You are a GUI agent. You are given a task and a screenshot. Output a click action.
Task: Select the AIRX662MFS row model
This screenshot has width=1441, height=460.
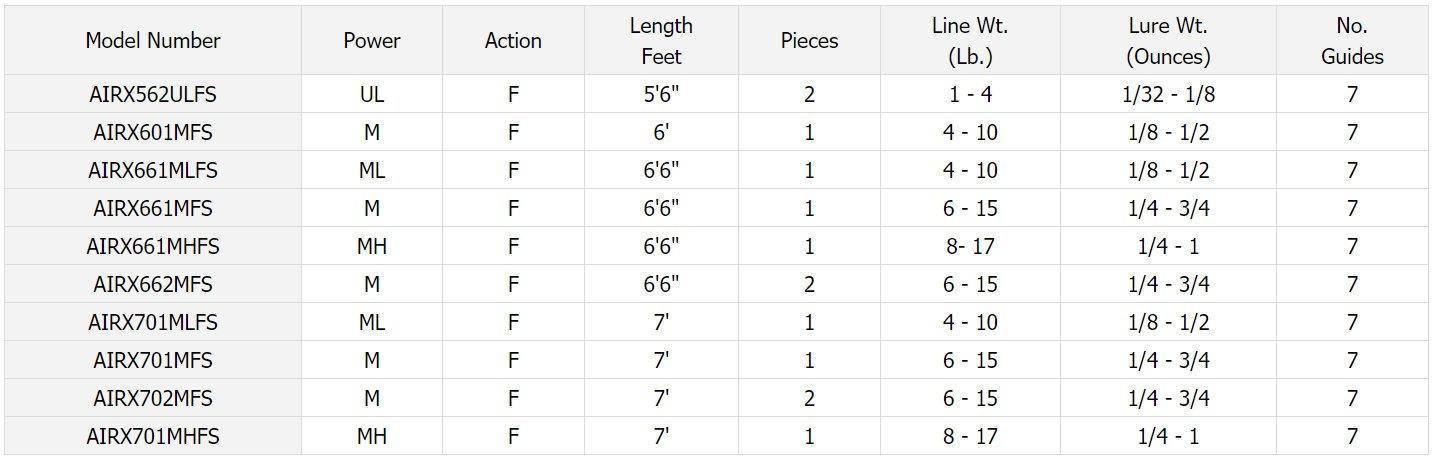pos(153,285)
